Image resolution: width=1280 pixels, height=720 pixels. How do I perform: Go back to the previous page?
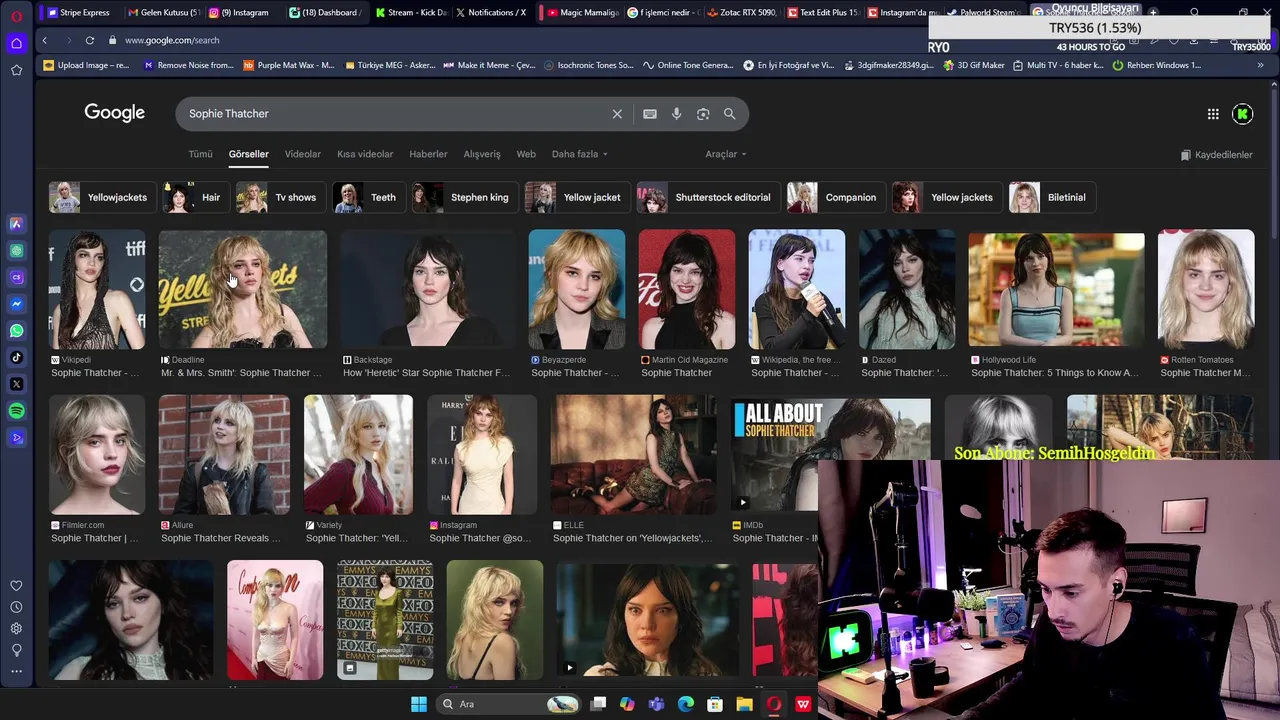(x=44, y=40)
